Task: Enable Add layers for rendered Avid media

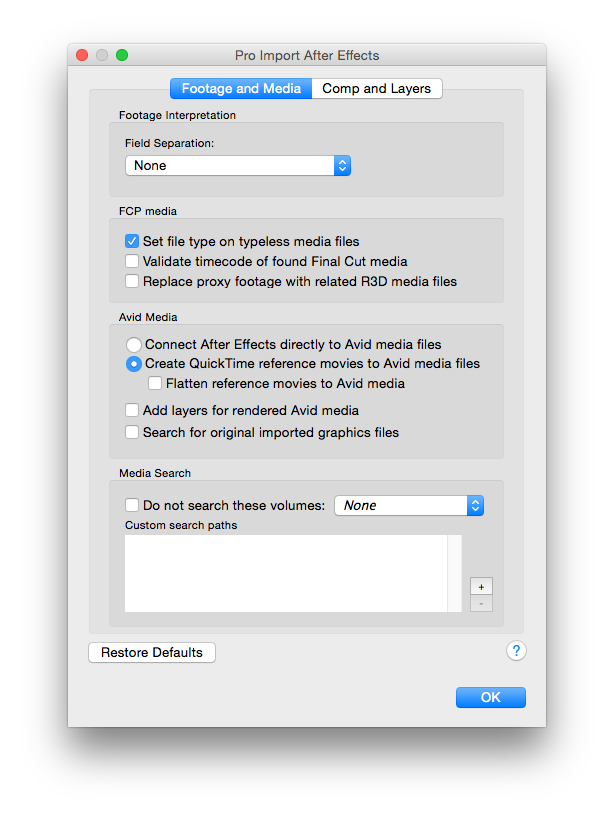Action: (x=132, y=411)
